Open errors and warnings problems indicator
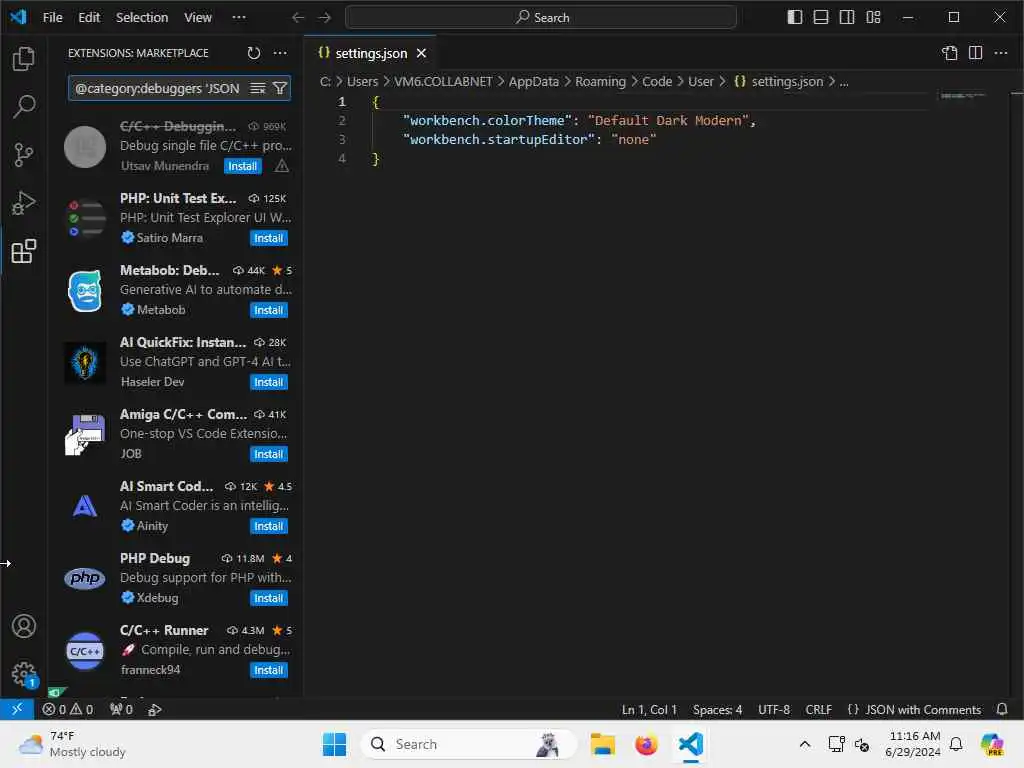The height and width of the screenshot is (768, 1024). point(68,709)
